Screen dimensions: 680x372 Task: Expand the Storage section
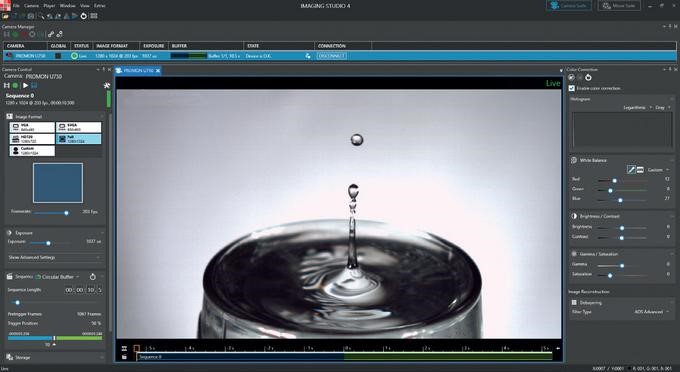pos(55,357)
